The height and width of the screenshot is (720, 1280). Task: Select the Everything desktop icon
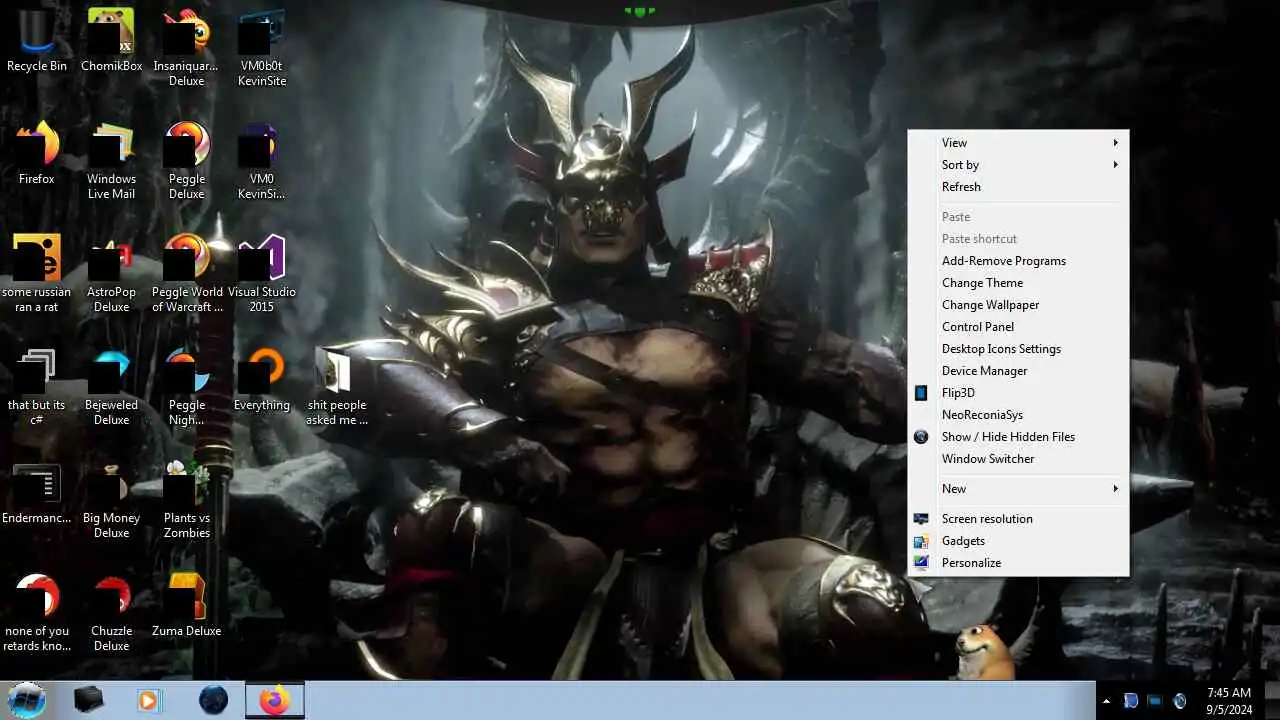[261, 379]
